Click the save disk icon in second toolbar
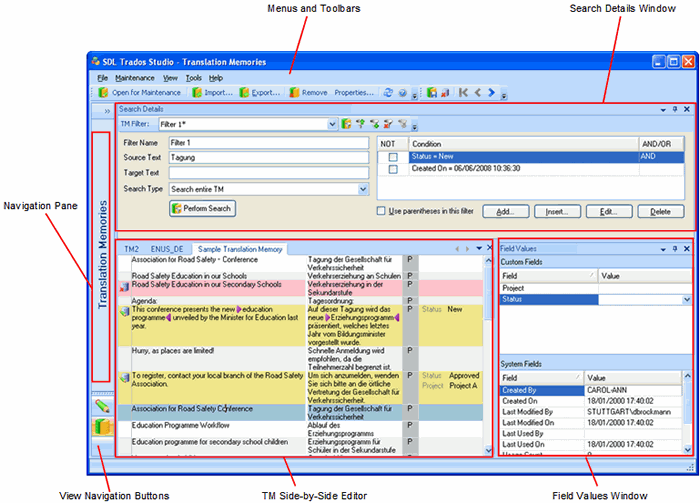The image size is (700, 503). [432, 92]
